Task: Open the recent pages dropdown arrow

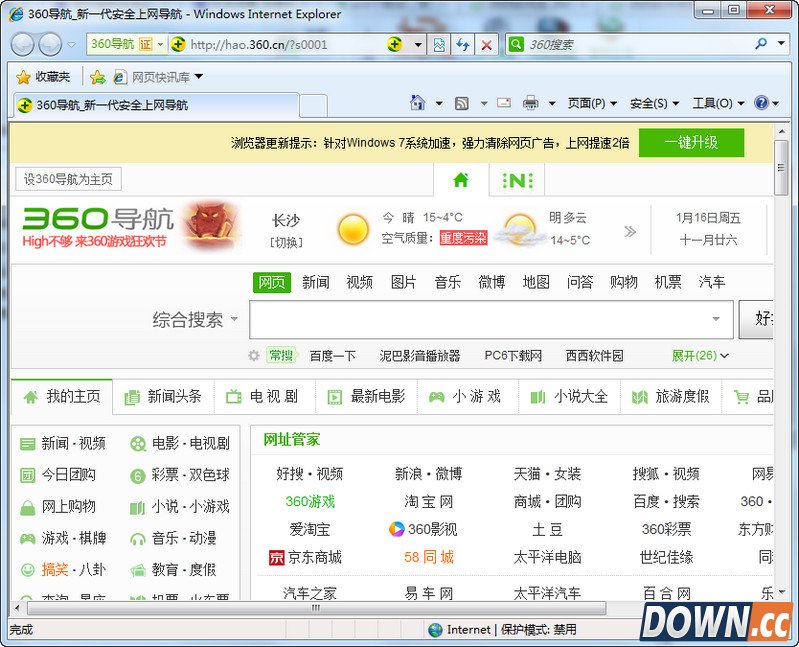Action: click(71, 45)
